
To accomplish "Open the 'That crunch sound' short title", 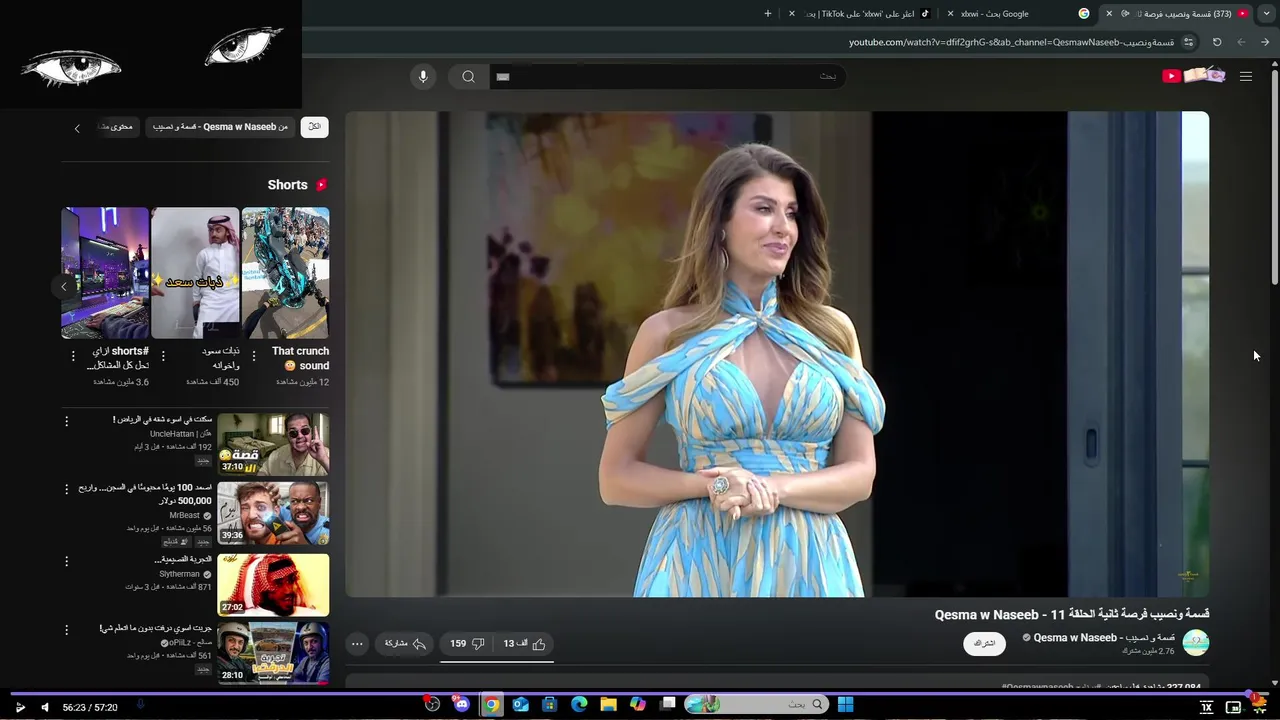I will 300,358.
